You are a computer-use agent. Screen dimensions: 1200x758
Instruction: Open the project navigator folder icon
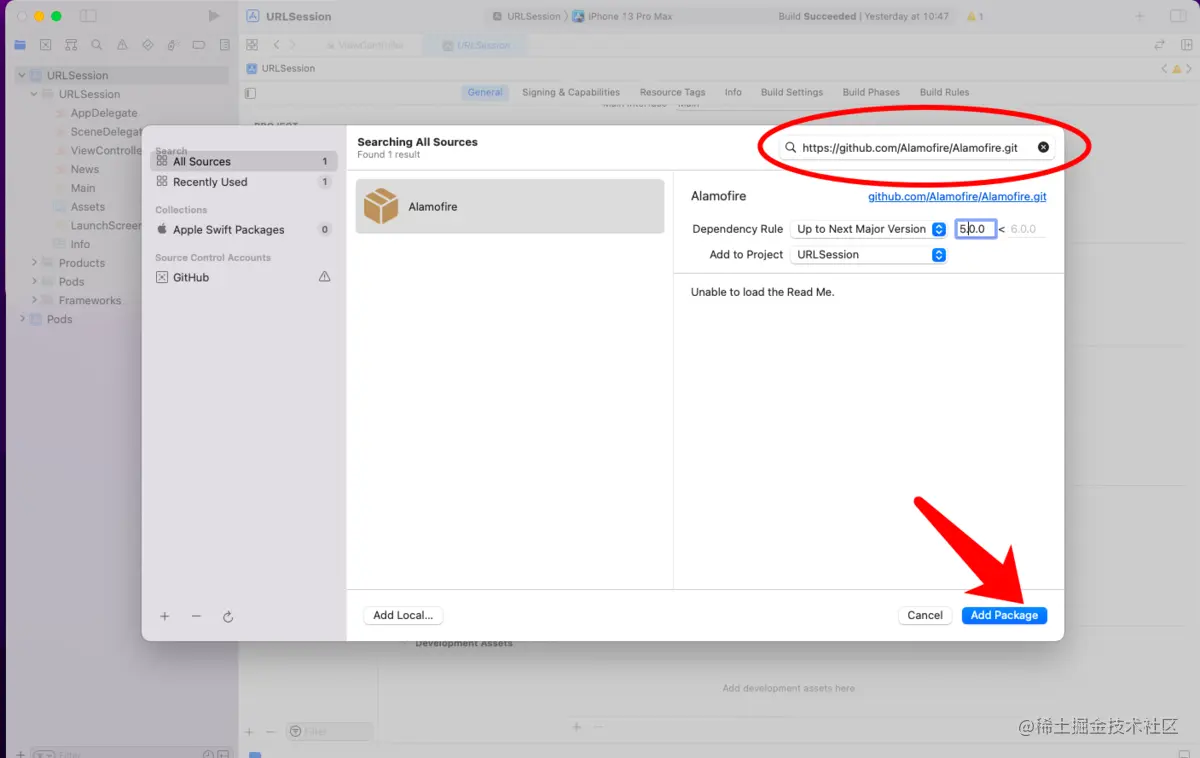[x=20, y=45]
